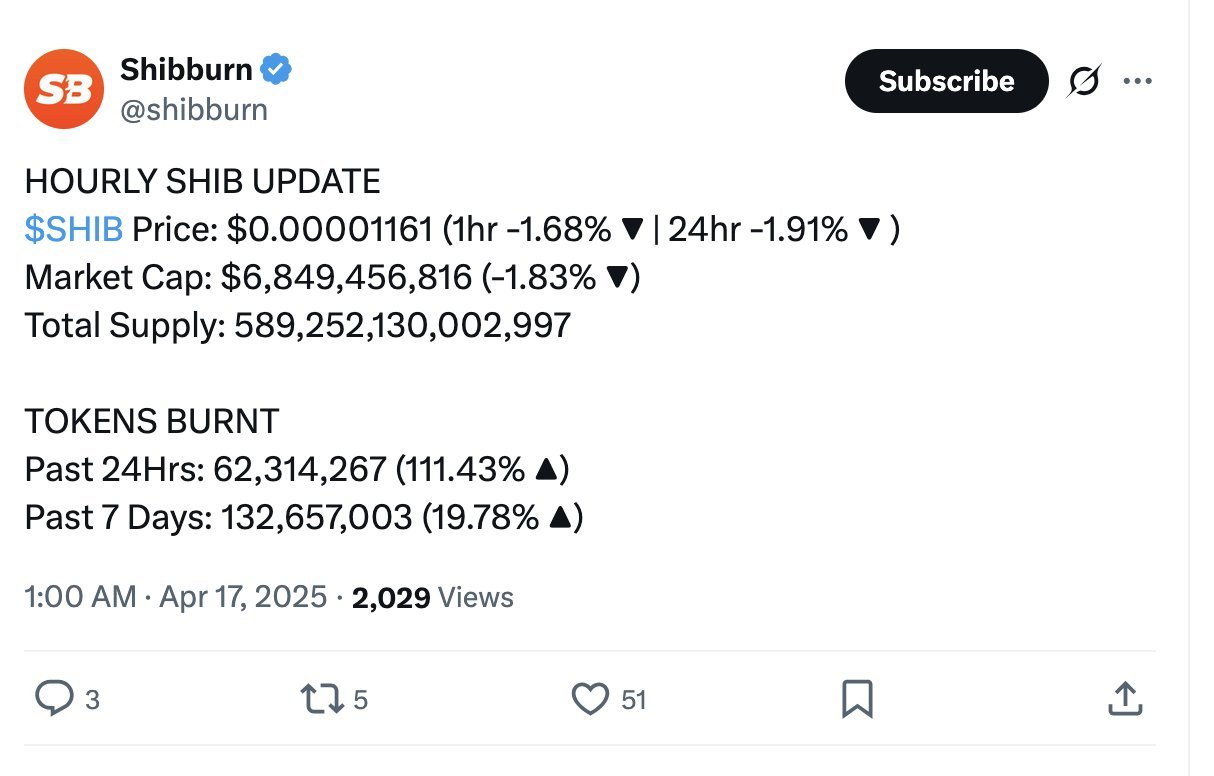Click the blue verified badge
The width and height of the screenshot is (1214, 776).
[276, 69]
